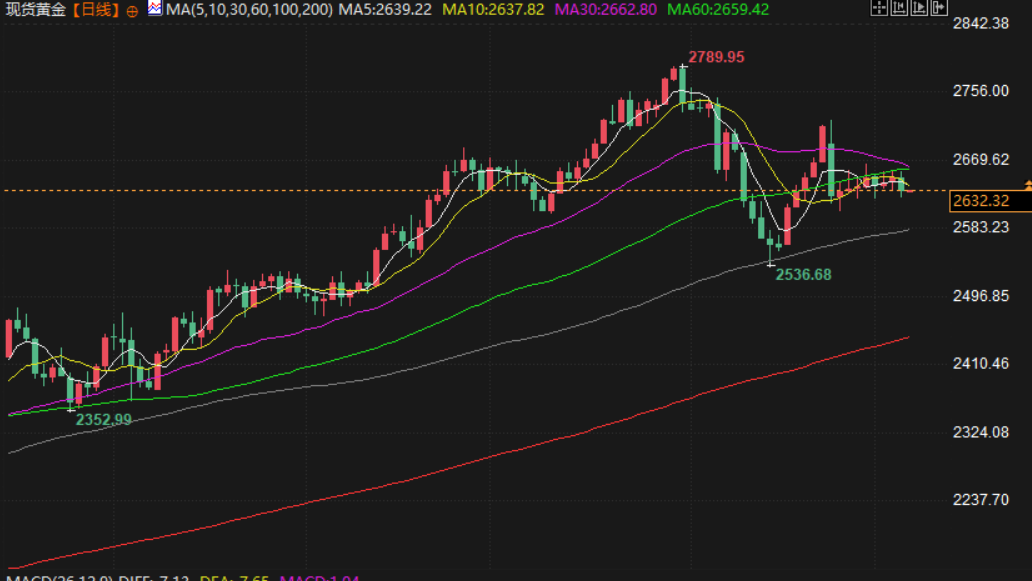Click the candlestick at the 2536.68 low
1032x581 pixels.
[770, 247]
